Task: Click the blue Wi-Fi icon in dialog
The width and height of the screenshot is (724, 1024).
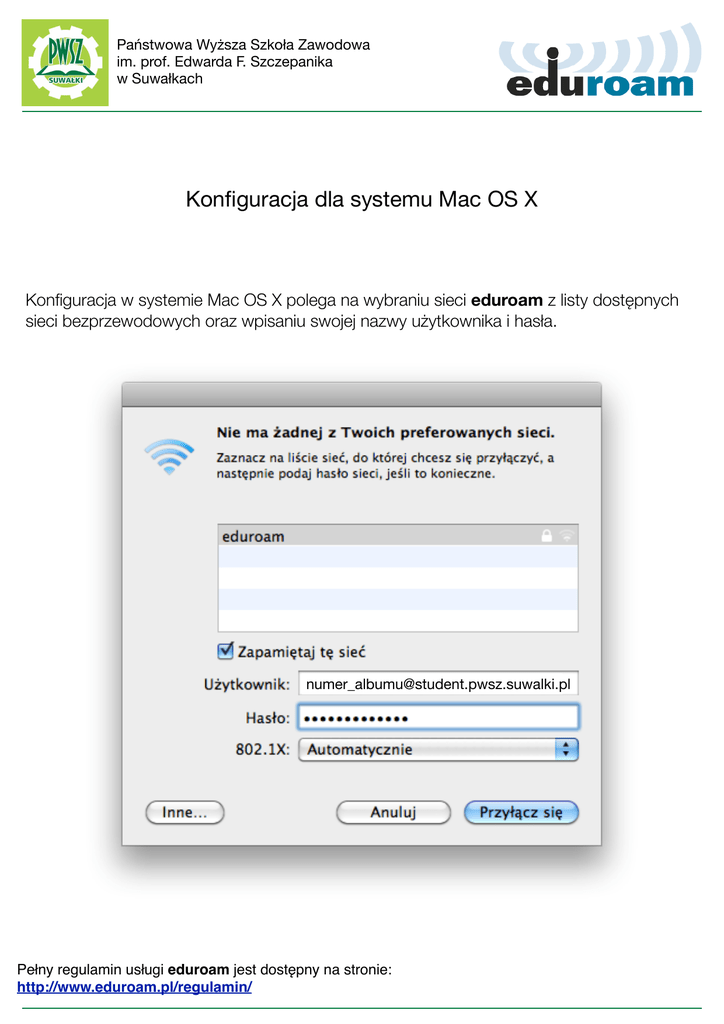Action: point(169,456)
